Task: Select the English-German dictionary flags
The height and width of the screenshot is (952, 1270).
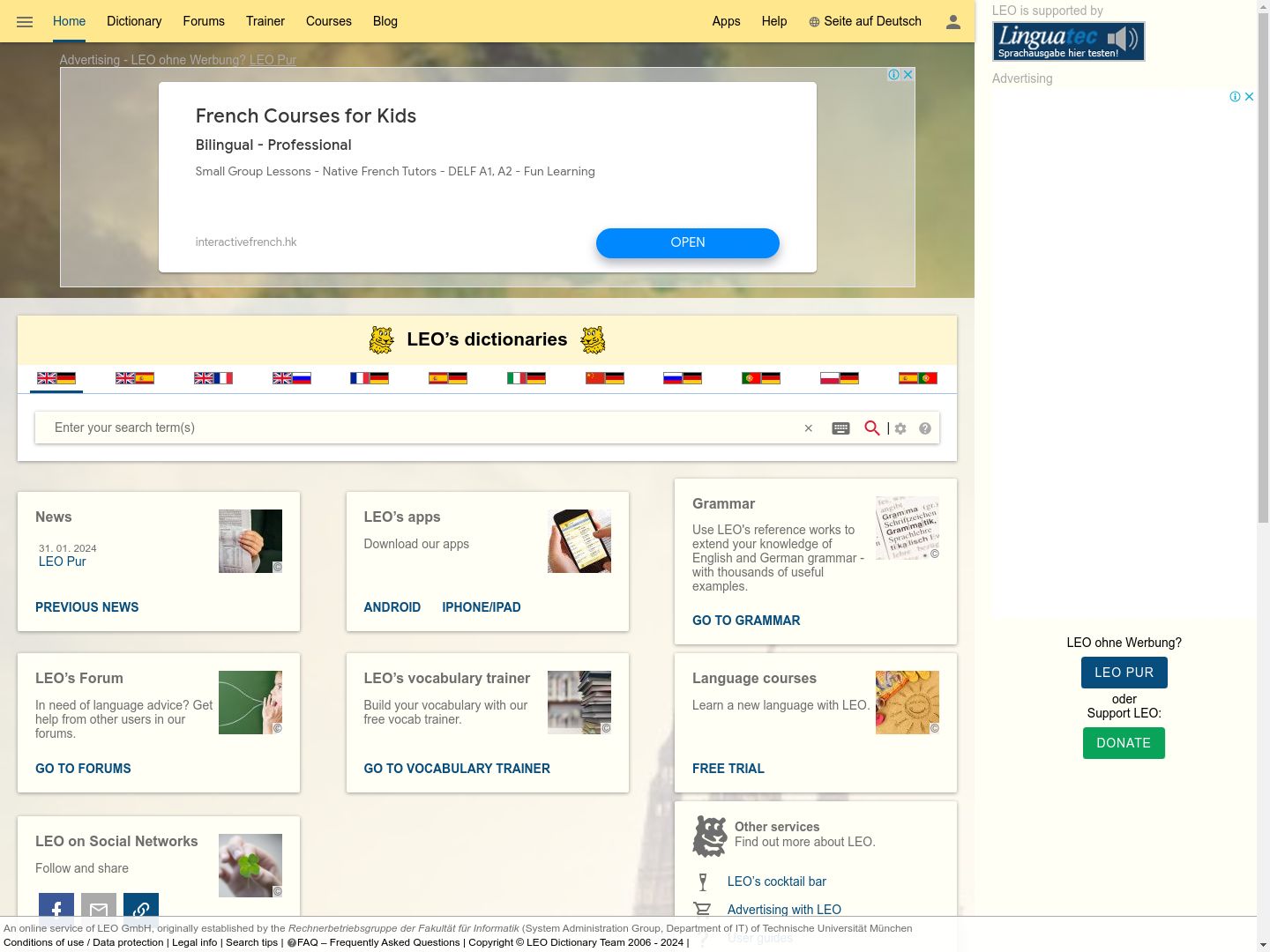Action: [56, 378]
